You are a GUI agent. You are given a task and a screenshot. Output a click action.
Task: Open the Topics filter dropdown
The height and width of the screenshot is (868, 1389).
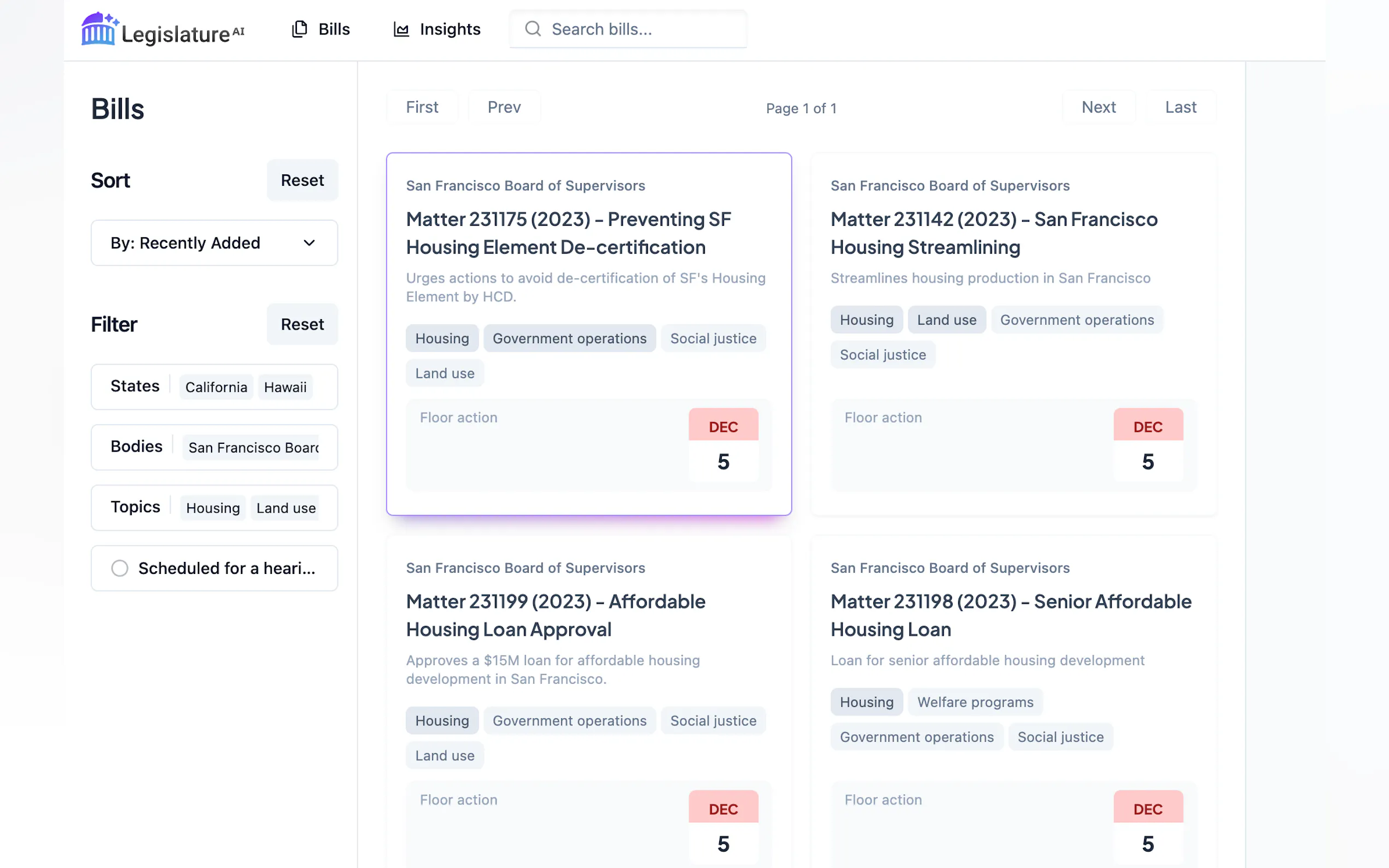pyautogui.click(x=214, y=507)
